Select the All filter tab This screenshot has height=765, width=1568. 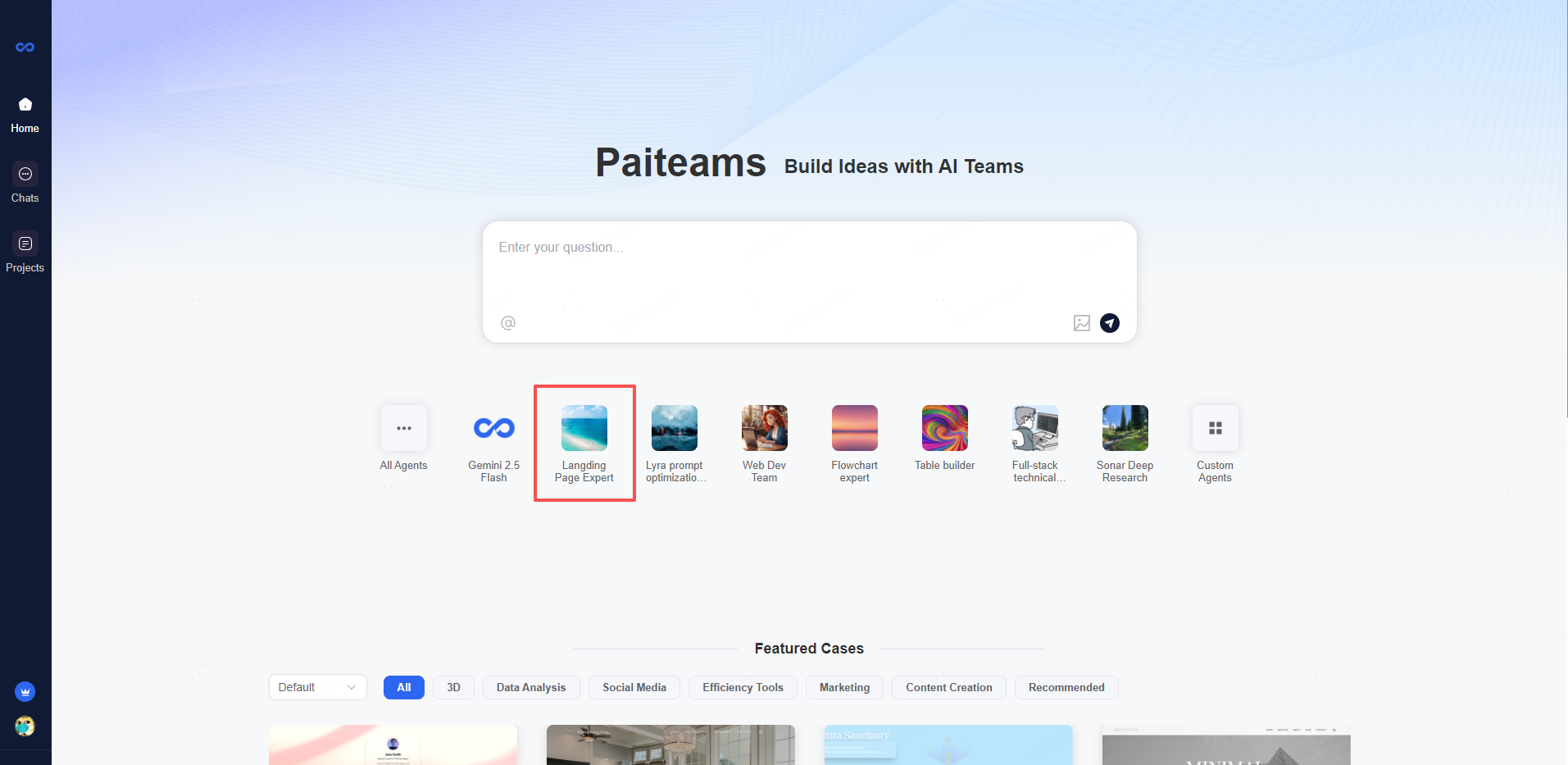[x=403, y=687]
